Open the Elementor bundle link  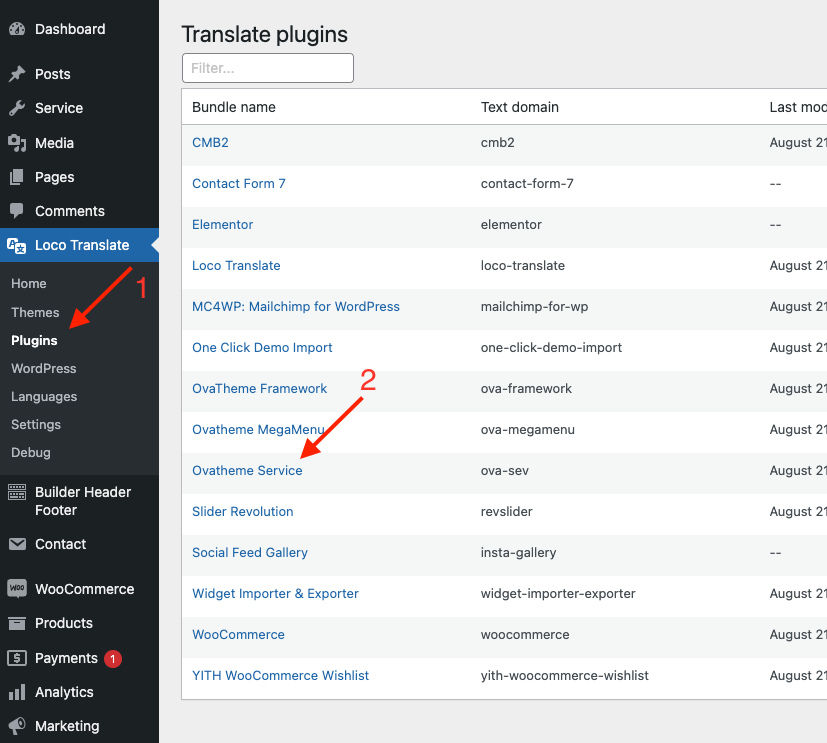(x=223, y=225)
